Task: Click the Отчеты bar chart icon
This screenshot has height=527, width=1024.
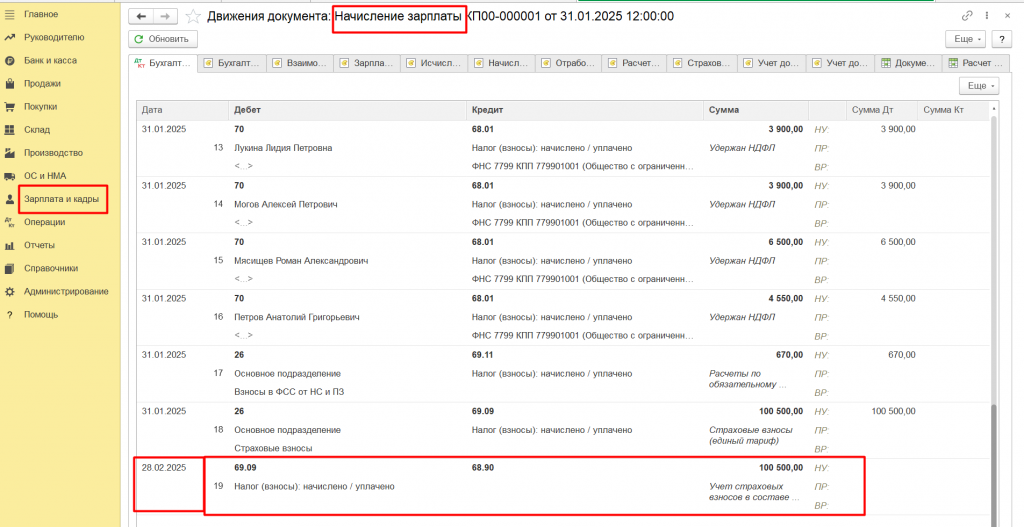Action: pos(9,246)
